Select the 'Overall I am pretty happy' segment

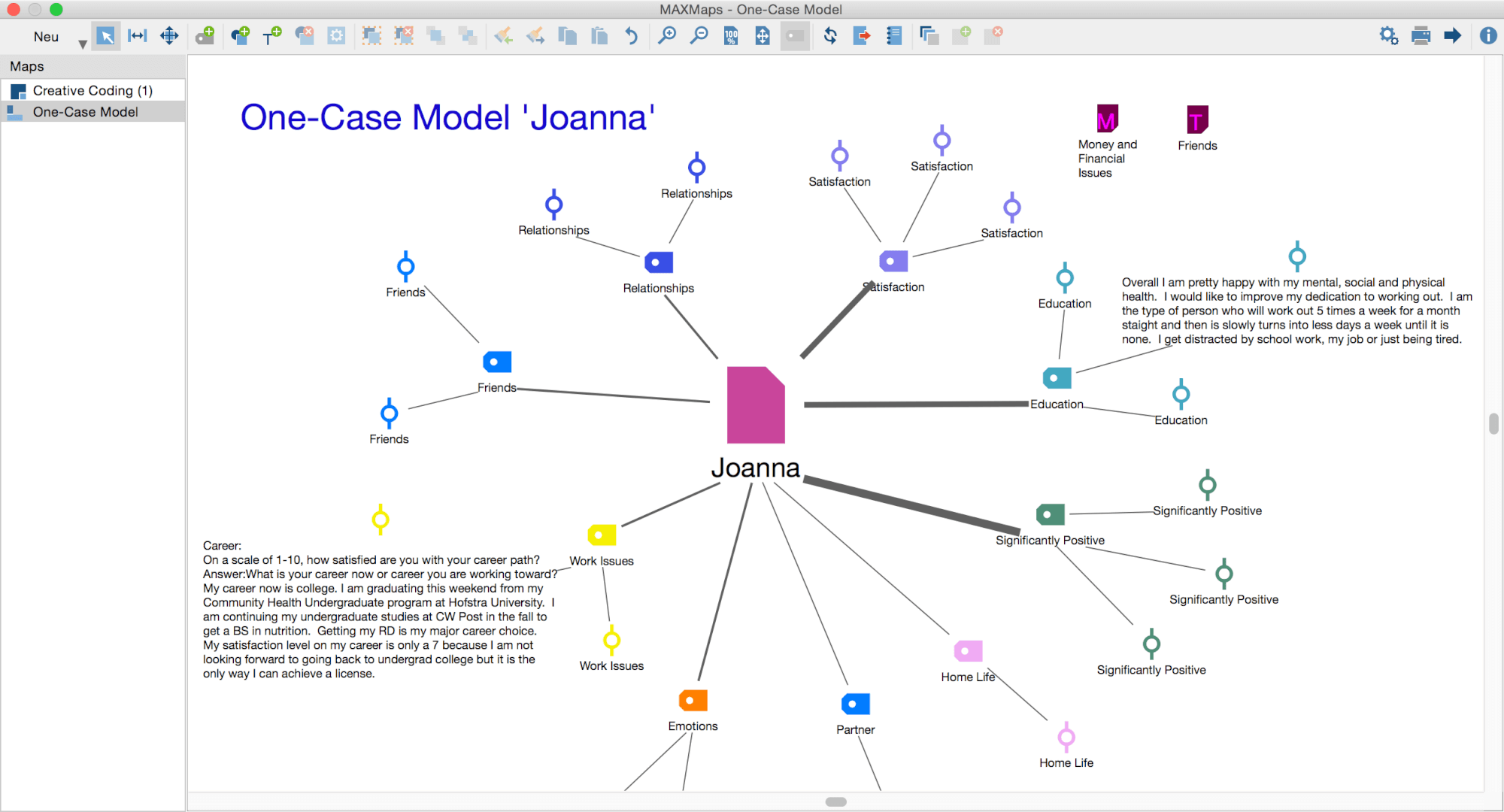tap(1296, 311)
